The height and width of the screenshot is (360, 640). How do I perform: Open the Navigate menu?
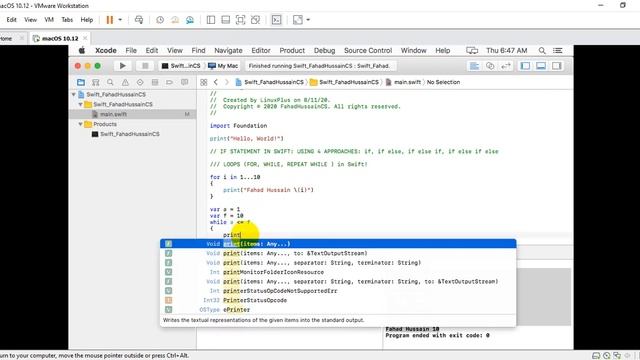228,51
